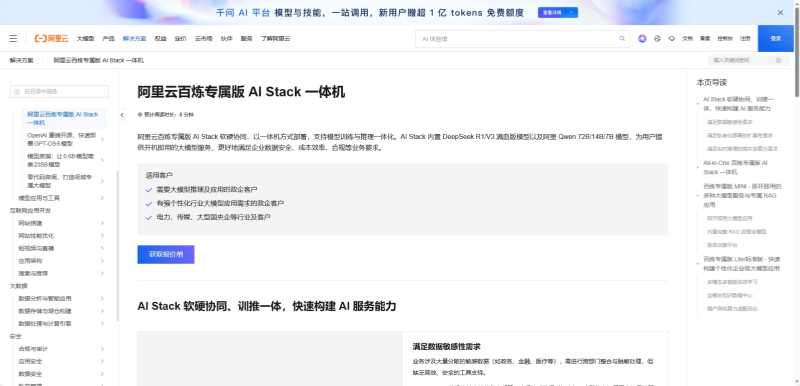
Task: Click the 注册 header link
Action: coord(745,39)
